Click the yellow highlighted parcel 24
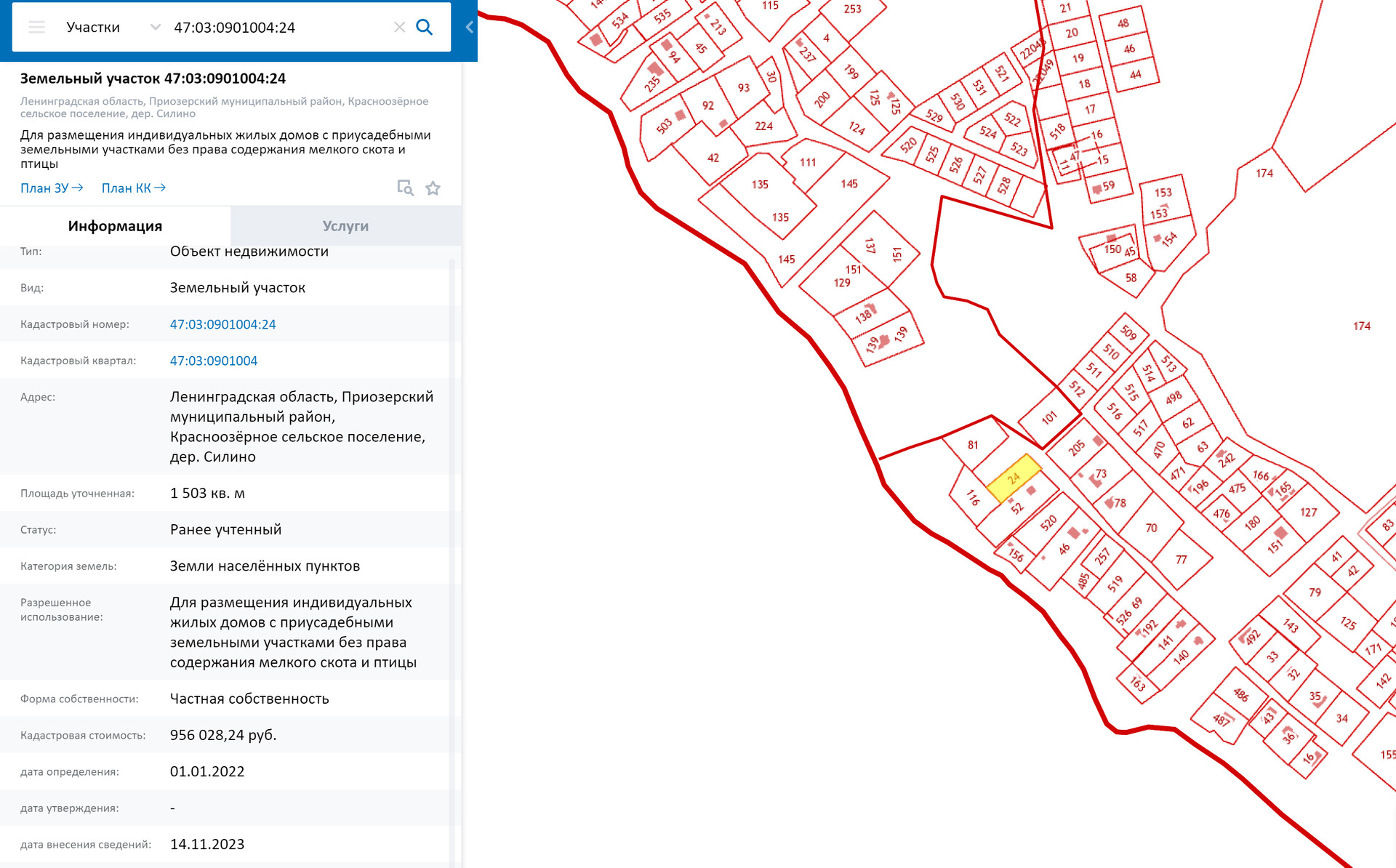 [1013, 478]
